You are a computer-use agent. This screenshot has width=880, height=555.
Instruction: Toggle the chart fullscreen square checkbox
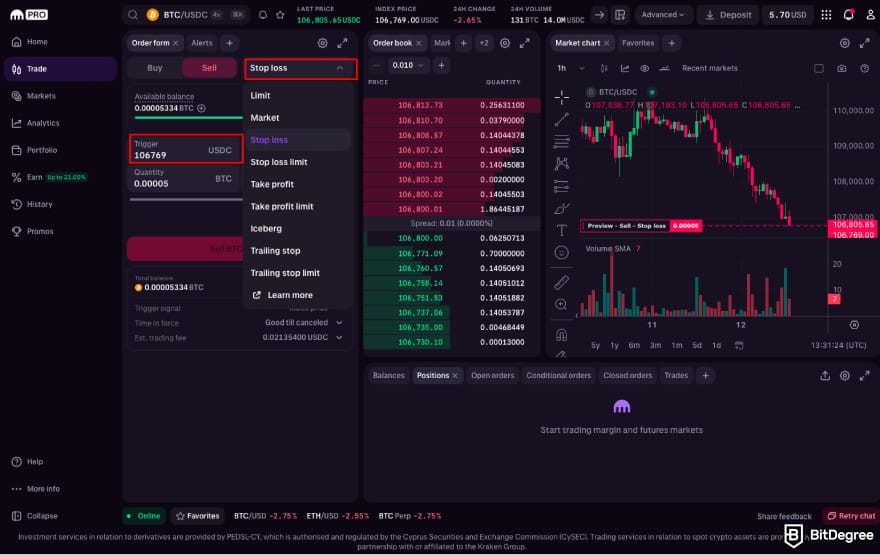tap(819, 68)
